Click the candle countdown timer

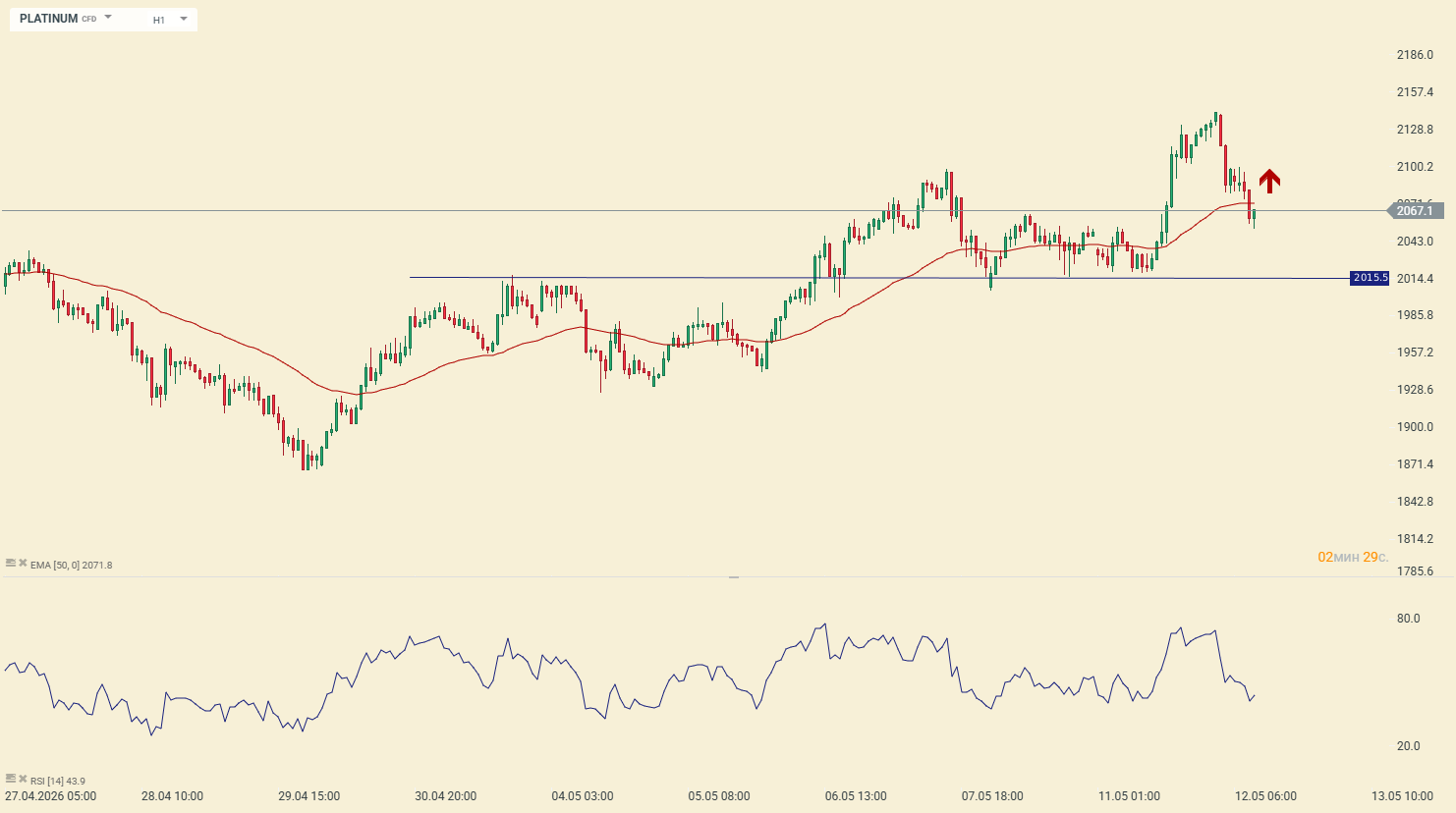point(1353,558)
